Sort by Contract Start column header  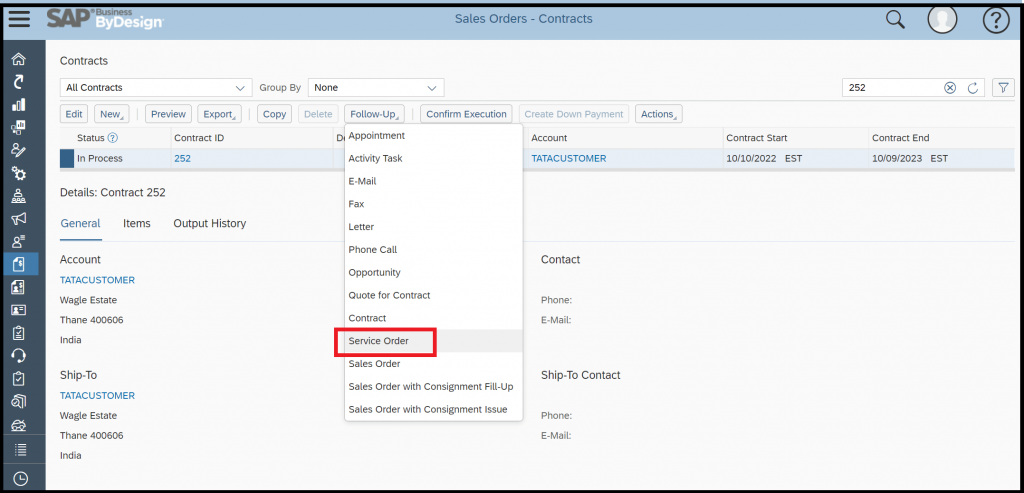757,138
